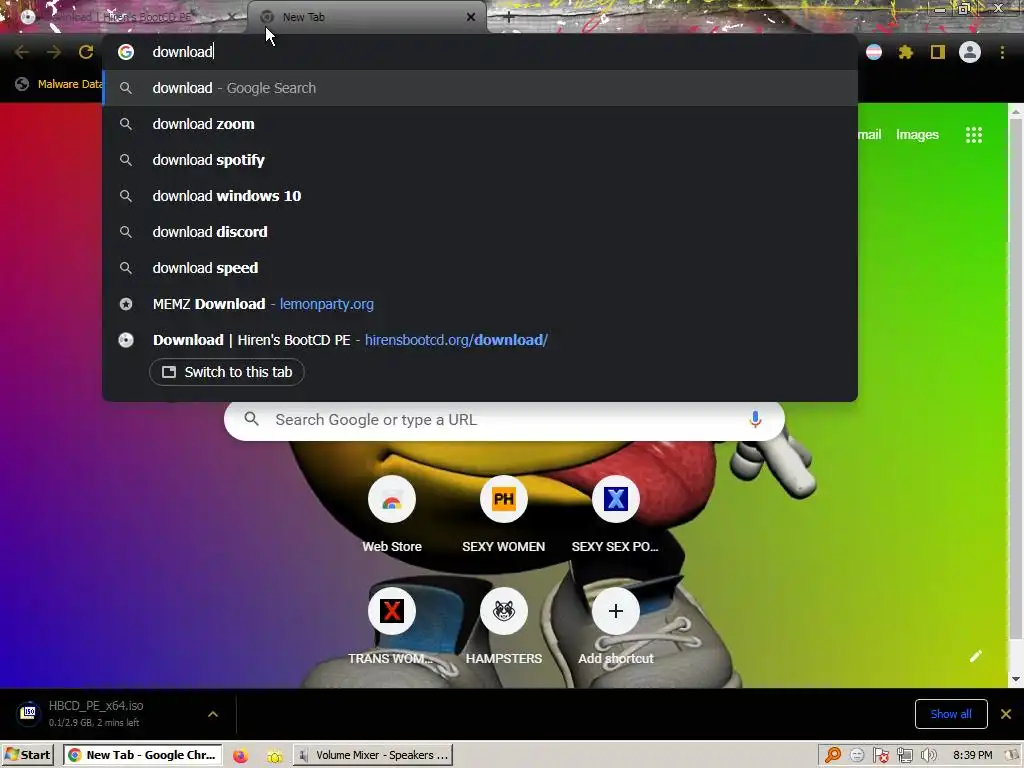Click the magnifier icon in the system tray

coord(833,755)
